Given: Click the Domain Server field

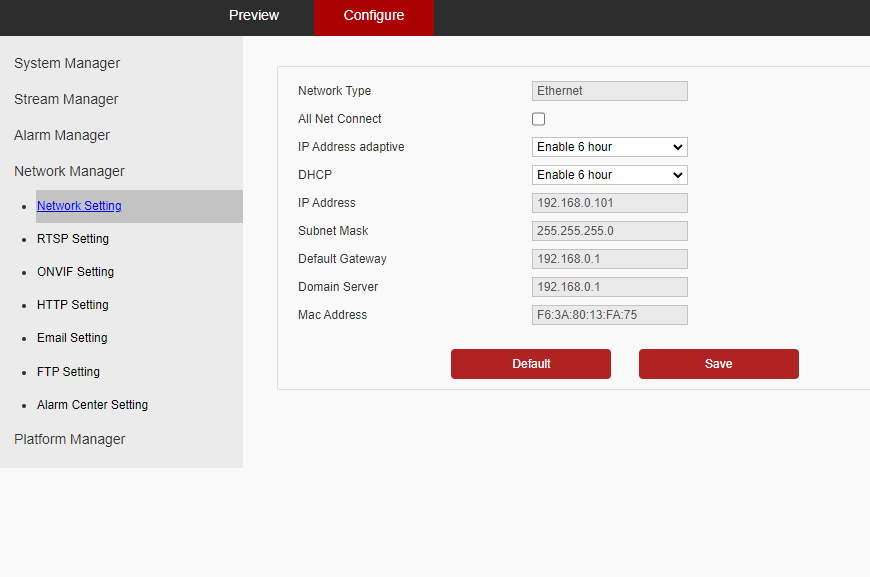Looking at the screenshot, I should click(x=610, y=287).
